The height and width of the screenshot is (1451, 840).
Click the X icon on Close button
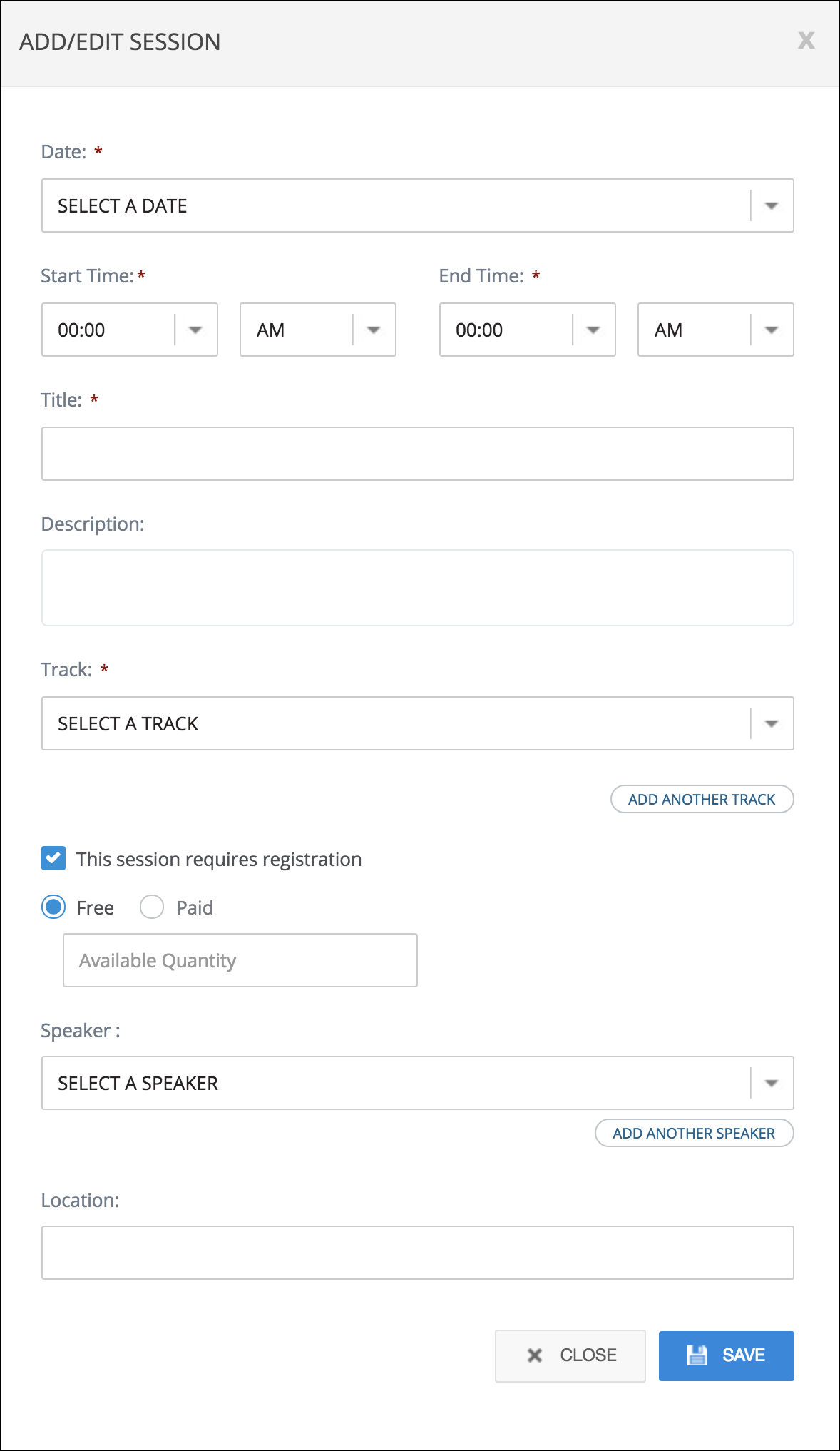[535, 1355]
